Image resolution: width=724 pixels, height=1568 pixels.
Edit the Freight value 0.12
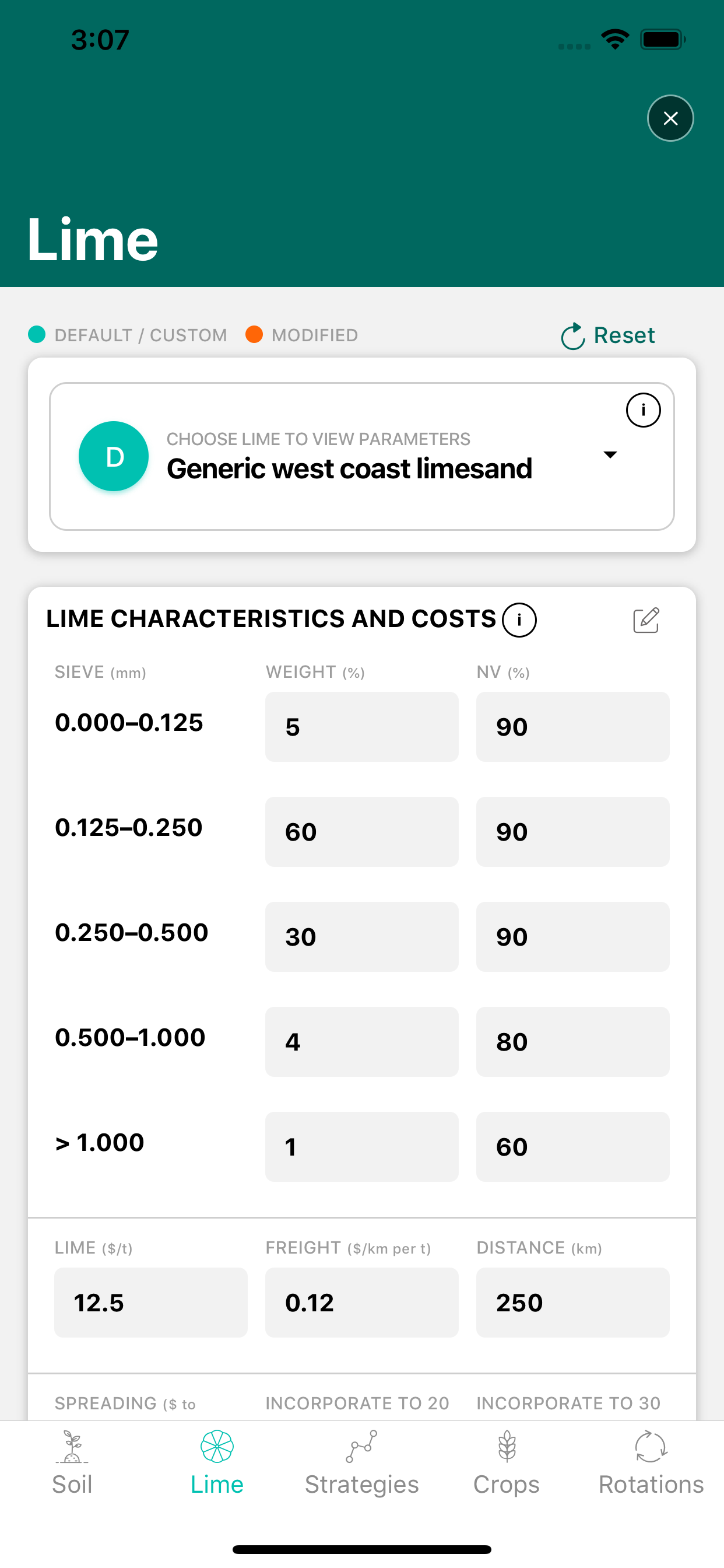(361, 1303)
